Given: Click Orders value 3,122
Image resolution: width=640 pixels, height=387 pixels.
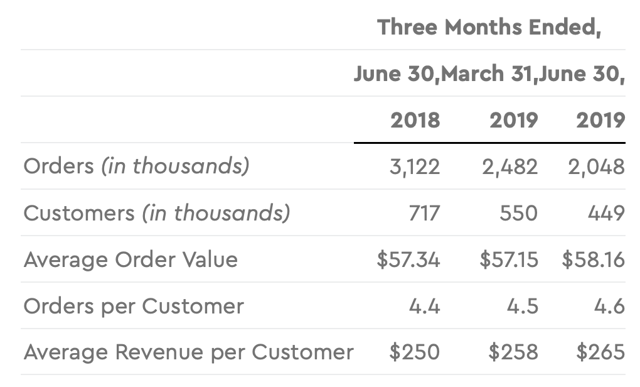Looking at the screenshot, I should click(415, 167).
